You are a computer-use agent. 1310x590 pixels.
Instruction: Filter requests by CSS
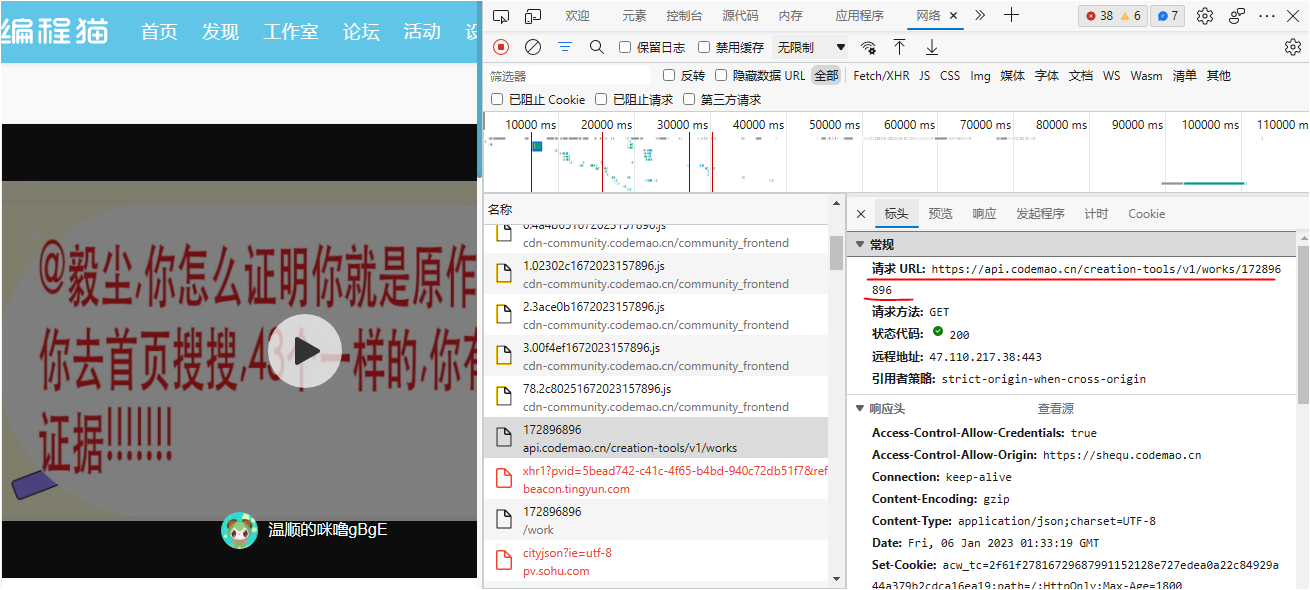point(950,76)
